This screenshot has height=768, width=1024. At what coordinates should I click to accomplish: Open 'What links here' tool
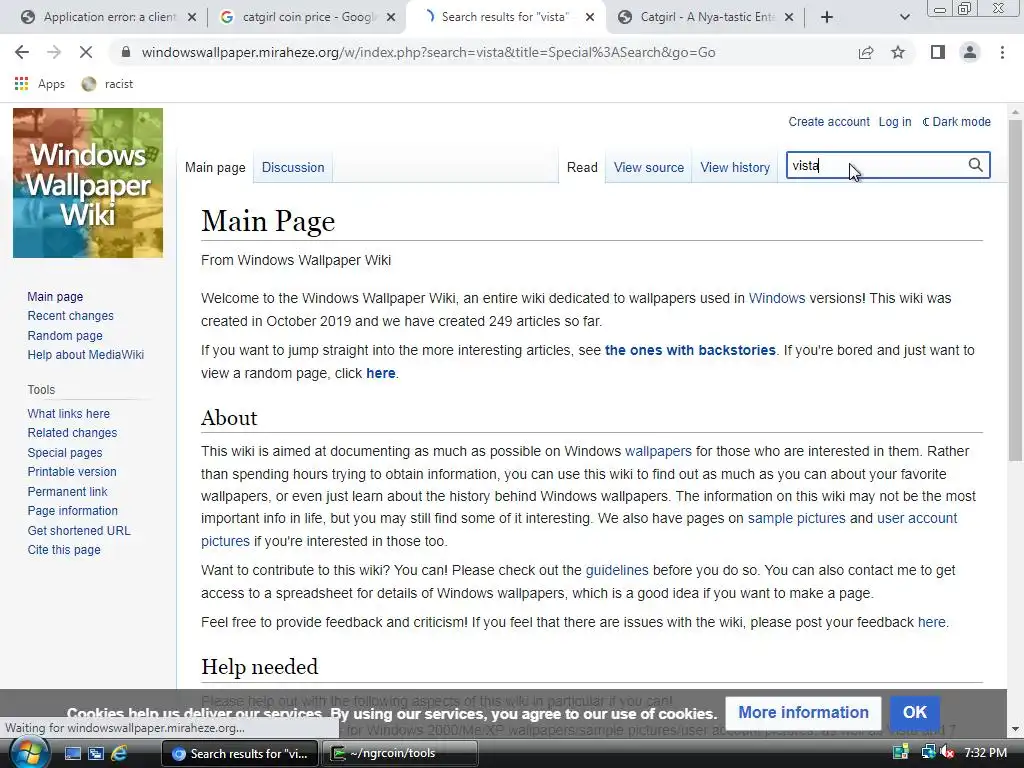click(x=69, y=413)
